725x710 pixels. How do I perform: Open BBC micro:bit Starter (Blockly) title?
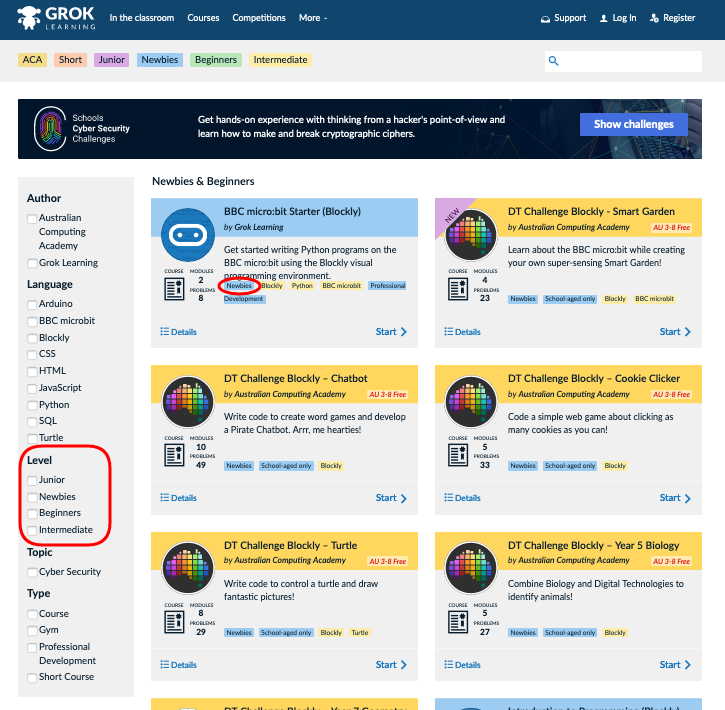tap(292, 211)
